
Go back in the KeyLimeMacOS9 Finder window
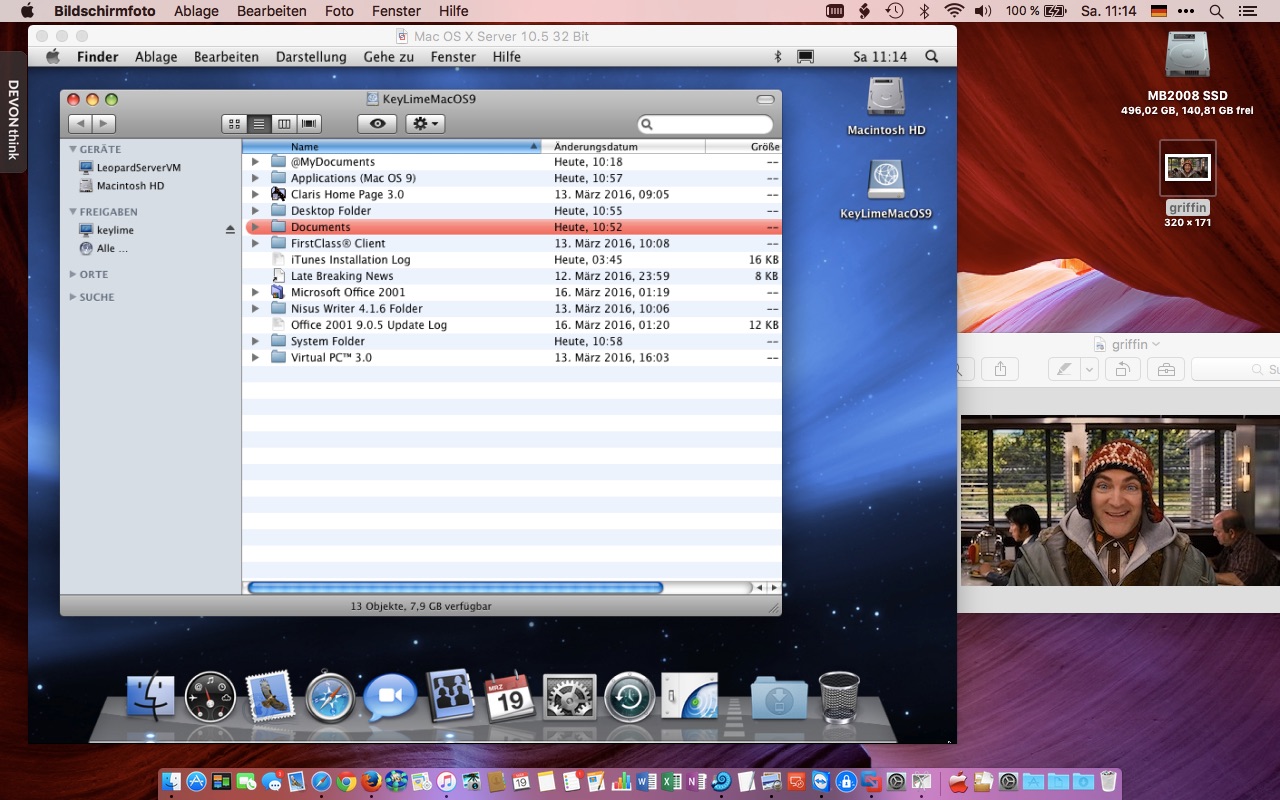coord(80,124)
